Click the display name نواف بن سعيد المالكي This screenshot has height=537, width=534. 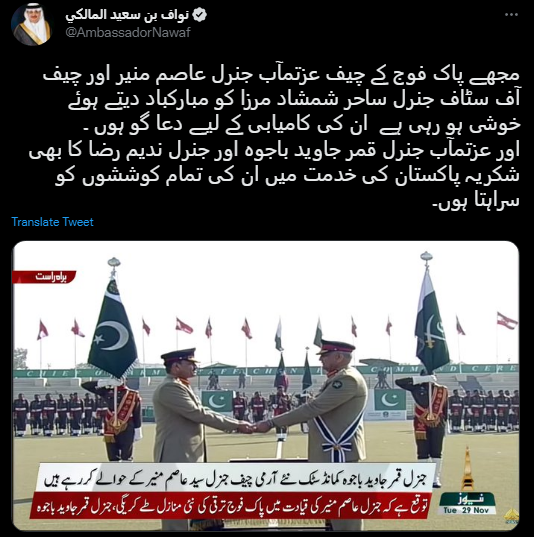[127, 15]
